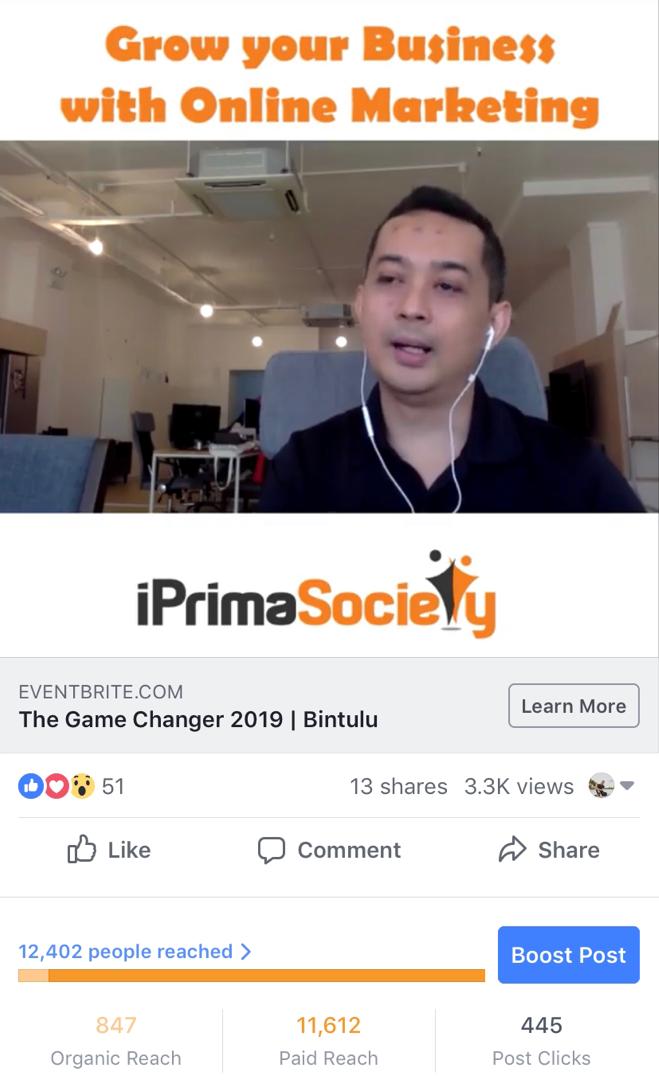Click the Comment speech bubble icon
659x1080 pixels.
pos(271,850)
